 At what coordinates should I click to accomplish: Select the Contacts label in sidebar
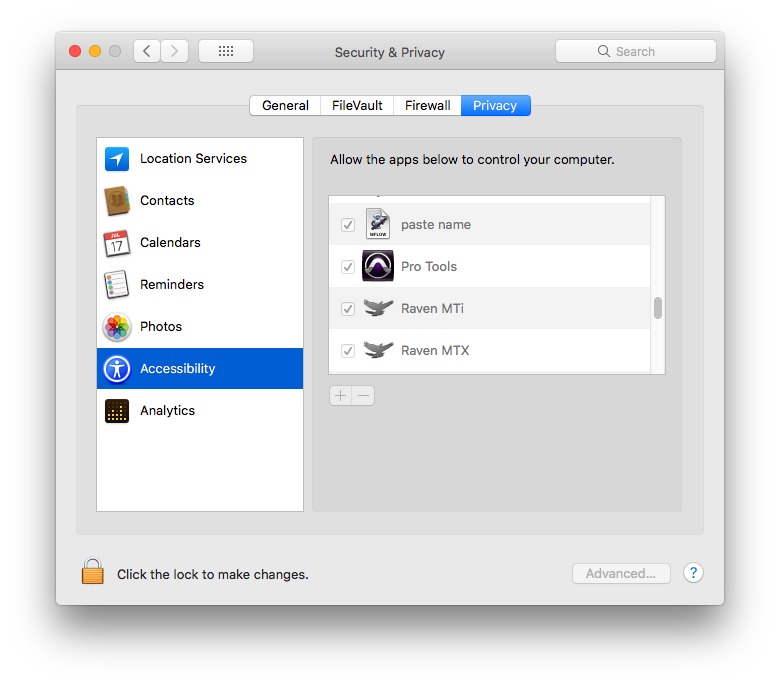[167, 200]
